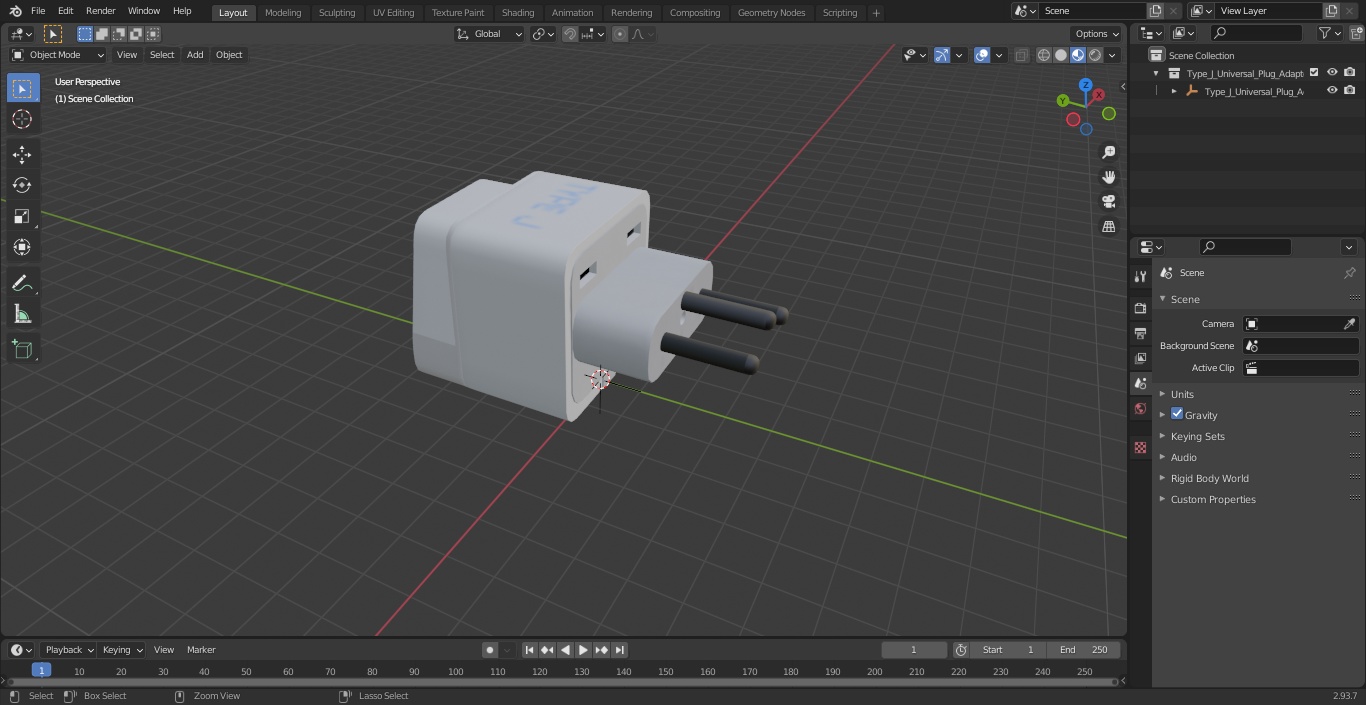Open the Add menu in viewport header
Viewport: 1366px width, 705px height.
(x=195, y=55)
